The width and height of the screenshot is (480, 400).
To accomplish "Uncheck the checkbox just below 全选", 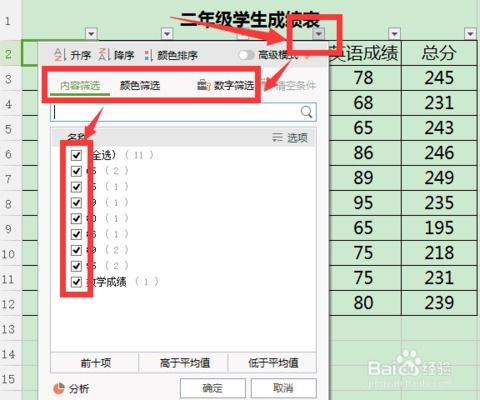I will [x=76, y=171].
